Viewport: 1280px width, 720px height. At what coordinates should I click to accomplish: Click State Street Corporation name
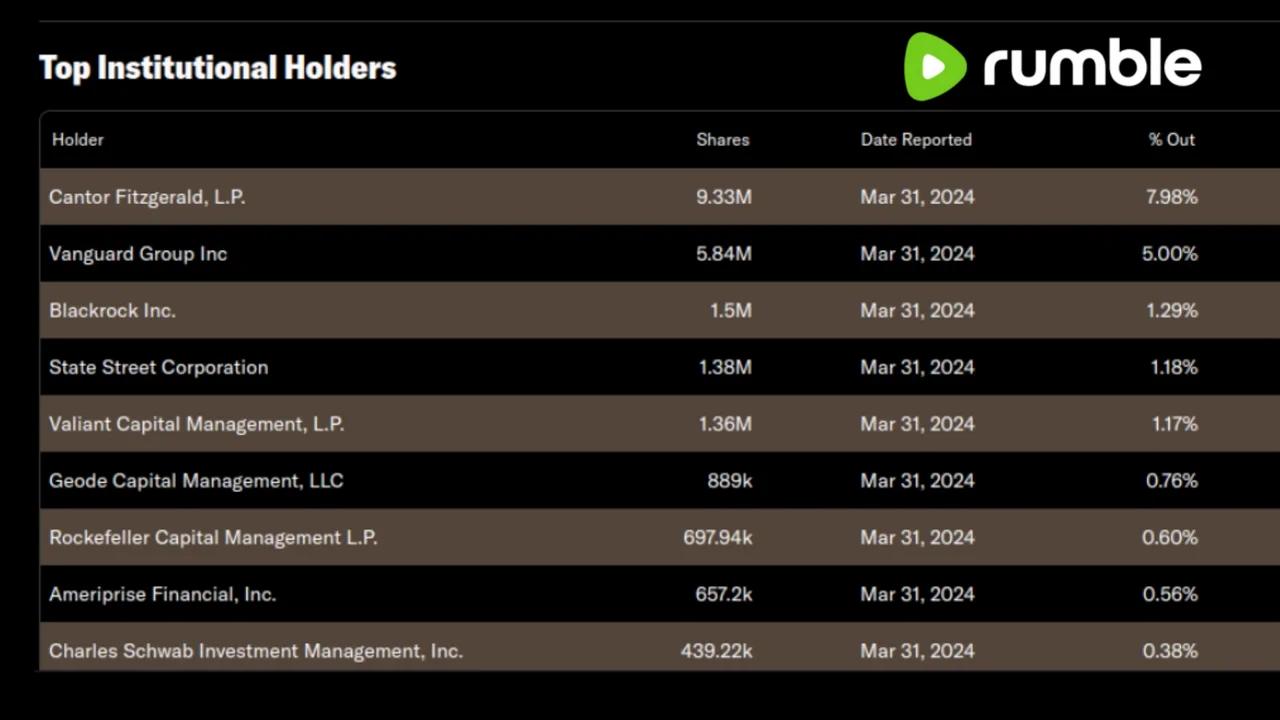[x=158, y=367]
